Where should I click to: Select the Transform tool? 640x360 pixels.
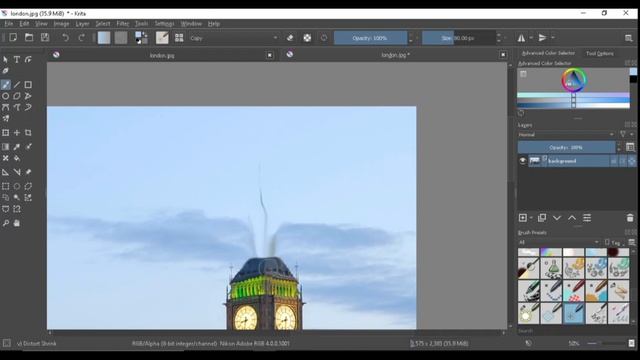click(x=6, y=133)
